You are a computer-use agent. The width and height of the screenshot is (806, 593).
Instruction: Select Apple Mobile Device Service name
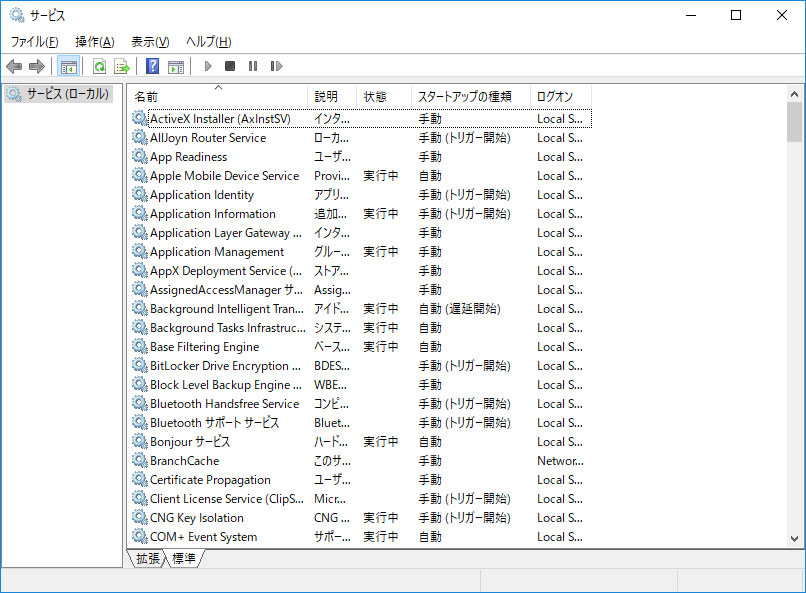224,176
